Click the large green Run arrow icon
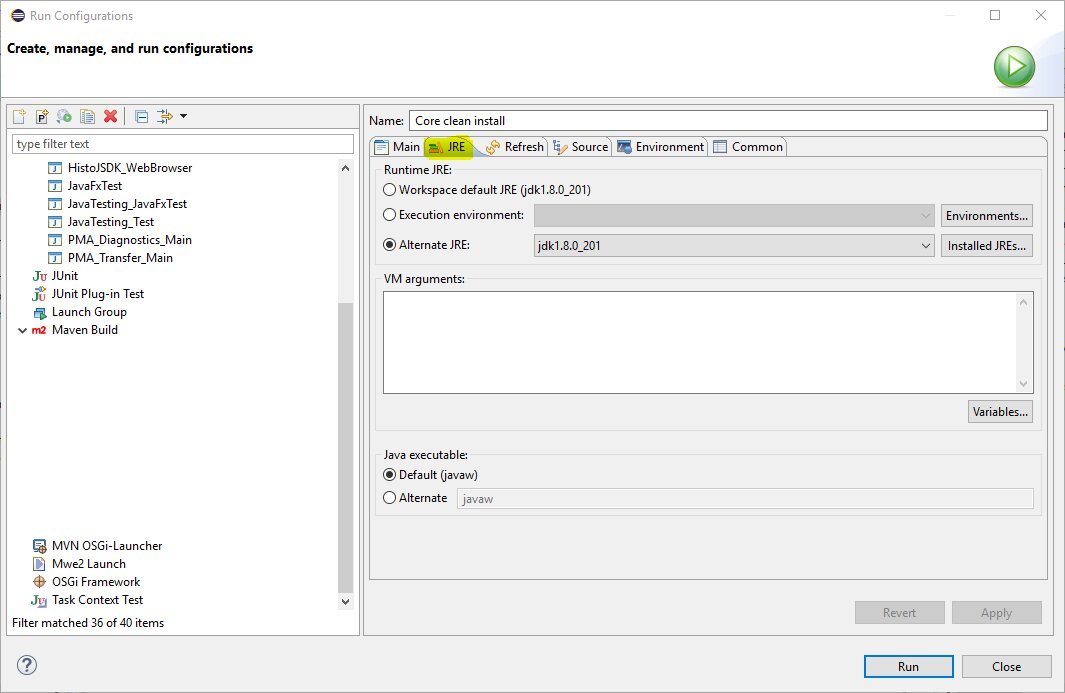The image size is (1065, 693). tap(1014, 67)
